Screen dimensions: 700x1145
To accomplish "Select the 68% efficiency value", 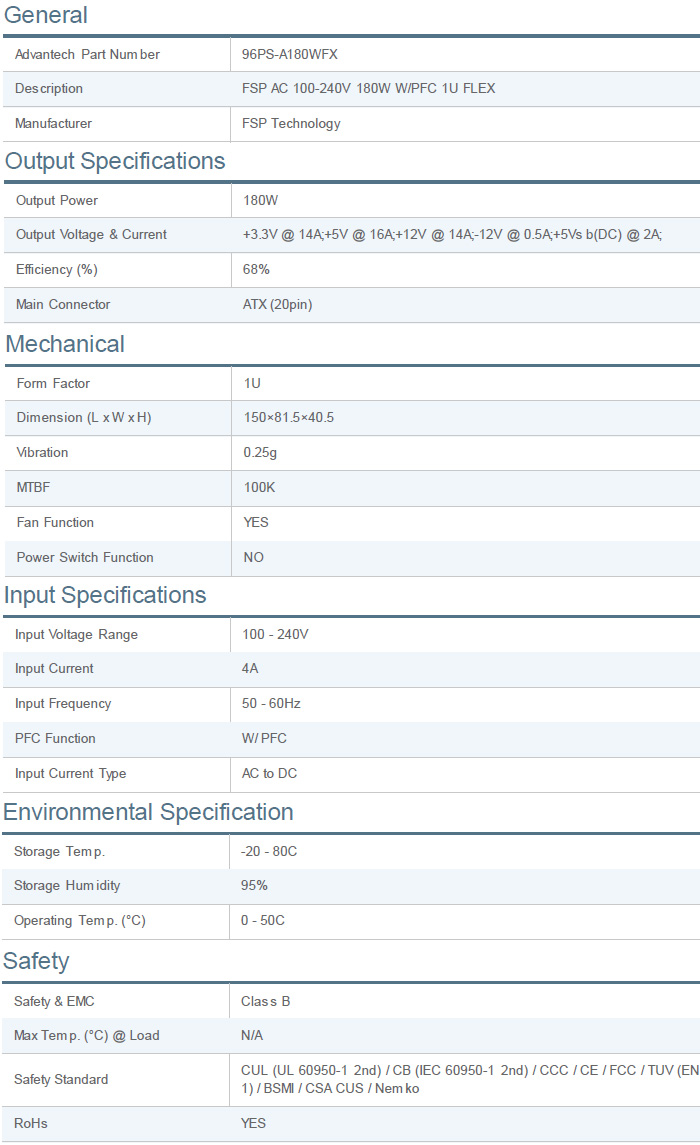I will tap(256, 270).
